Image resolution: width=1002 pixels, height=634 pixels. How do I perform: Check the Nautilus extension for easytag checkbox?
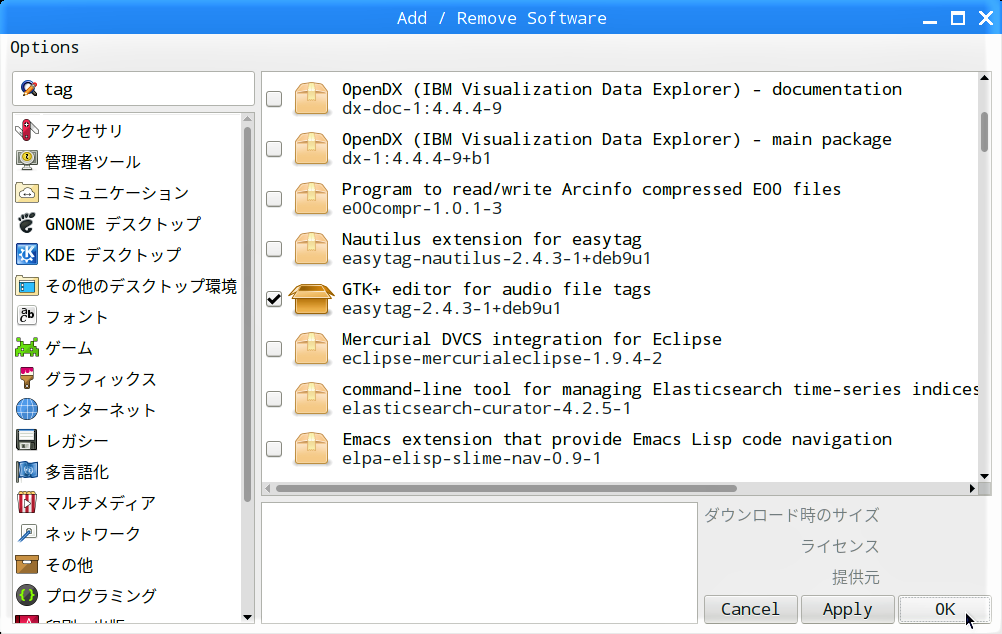[x=274, y=249]
